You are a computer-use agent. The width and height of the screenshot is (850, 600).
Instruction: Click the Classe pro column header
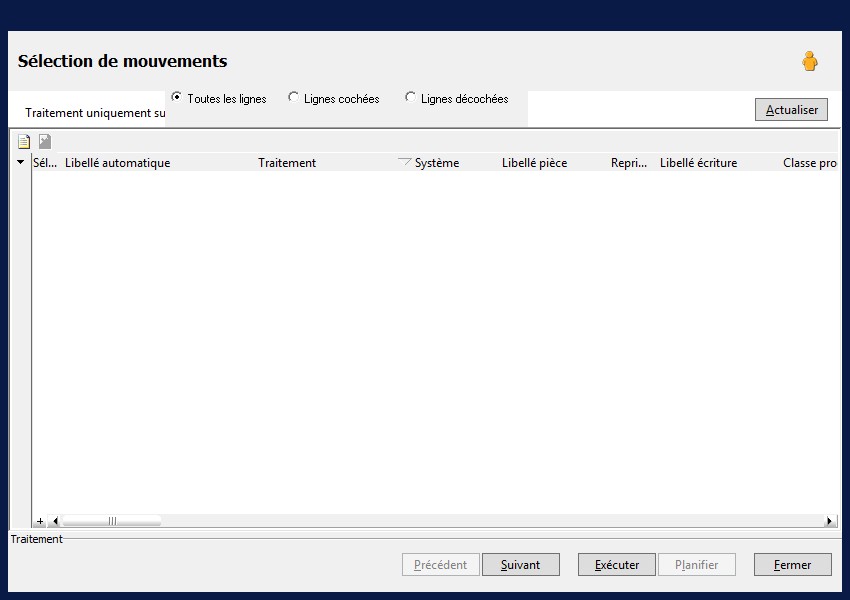pos(810,163)
